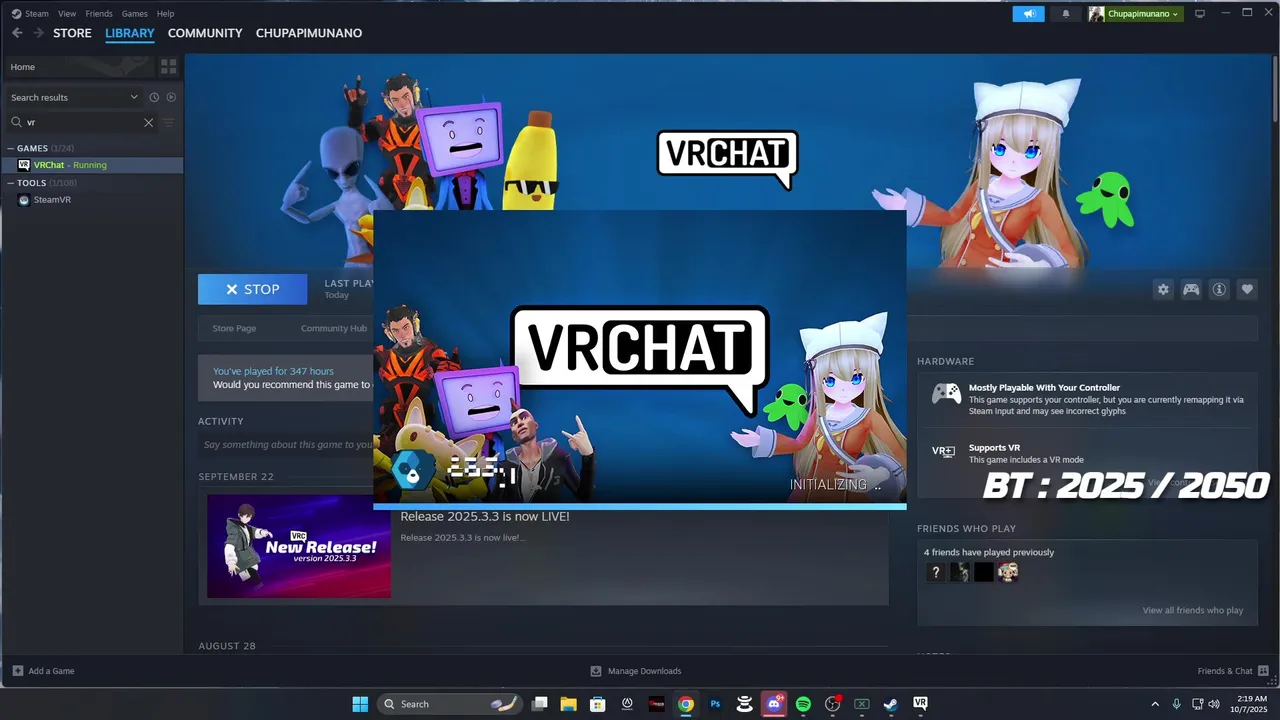Open the last friend avatar in row

pyautogui.click(x=1008, y=572)
